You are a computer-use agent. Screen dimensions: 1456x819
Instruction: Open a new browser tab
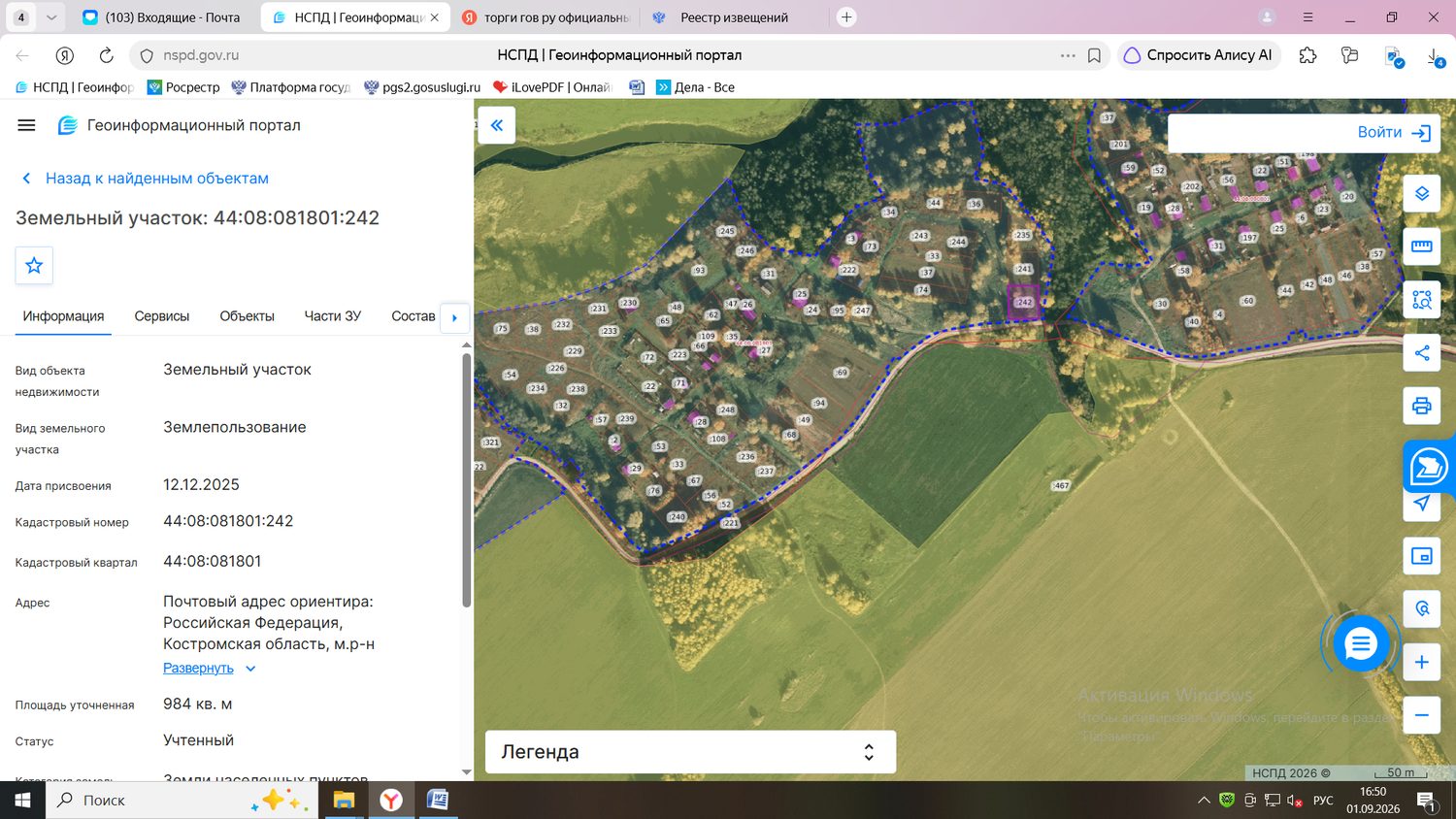[846, 17]
